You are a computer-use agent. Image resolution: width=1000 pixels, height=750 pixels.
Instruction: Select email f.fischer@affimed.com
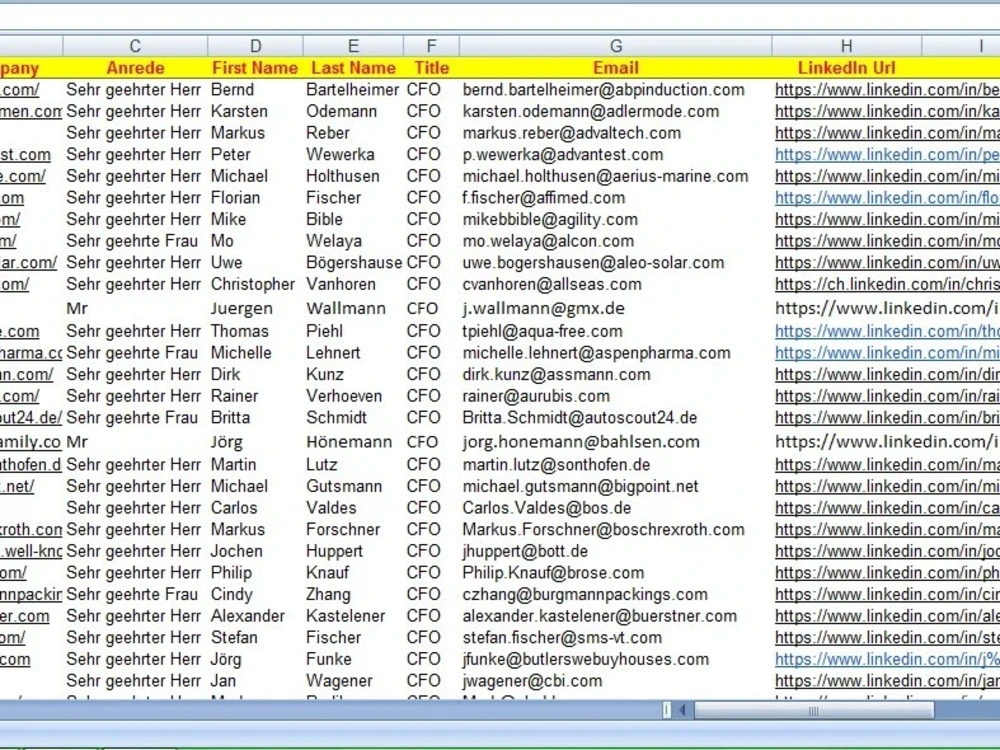point(543,198)
